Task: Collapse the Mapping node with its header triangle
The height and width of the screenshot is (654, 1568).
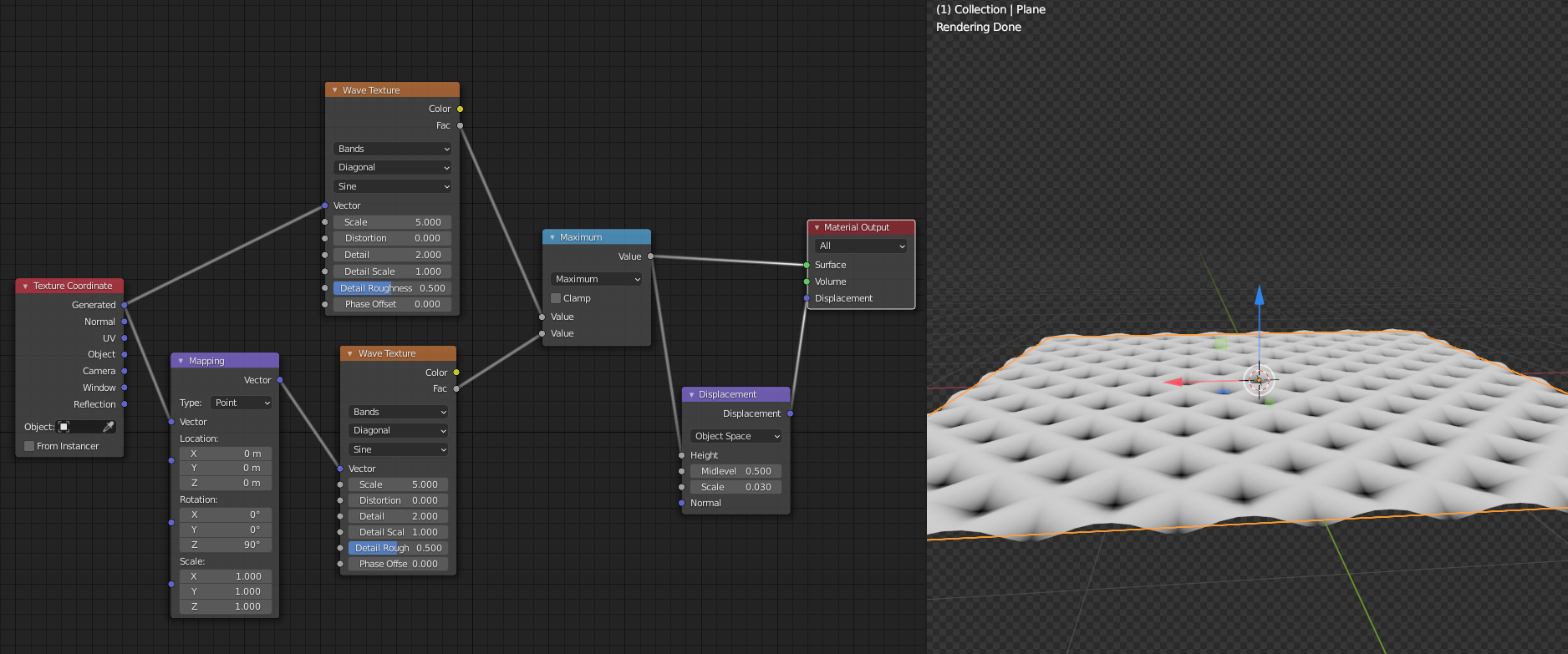Action: 181,361
